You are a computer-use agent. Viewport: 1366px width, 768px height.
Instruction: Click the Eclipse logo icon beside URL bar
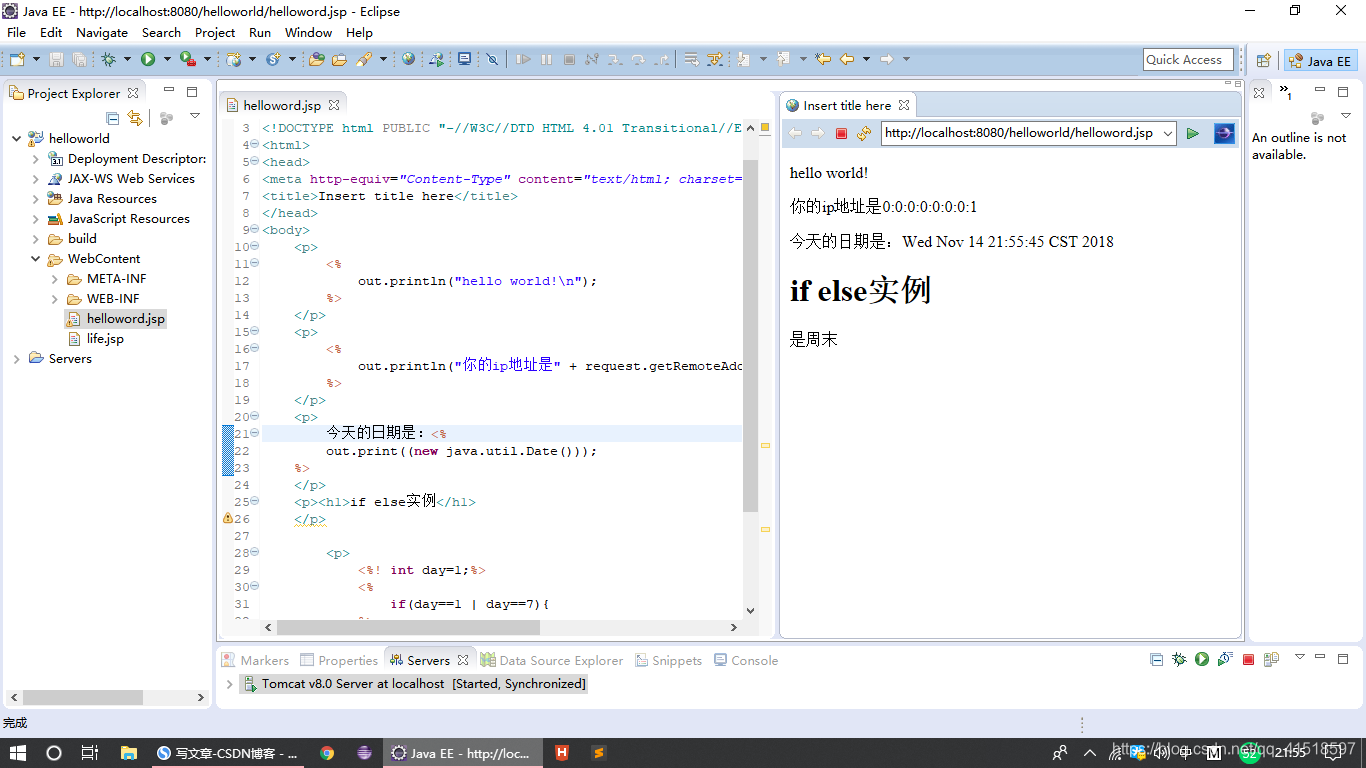pyautogui.click(x=1224, y=133)
